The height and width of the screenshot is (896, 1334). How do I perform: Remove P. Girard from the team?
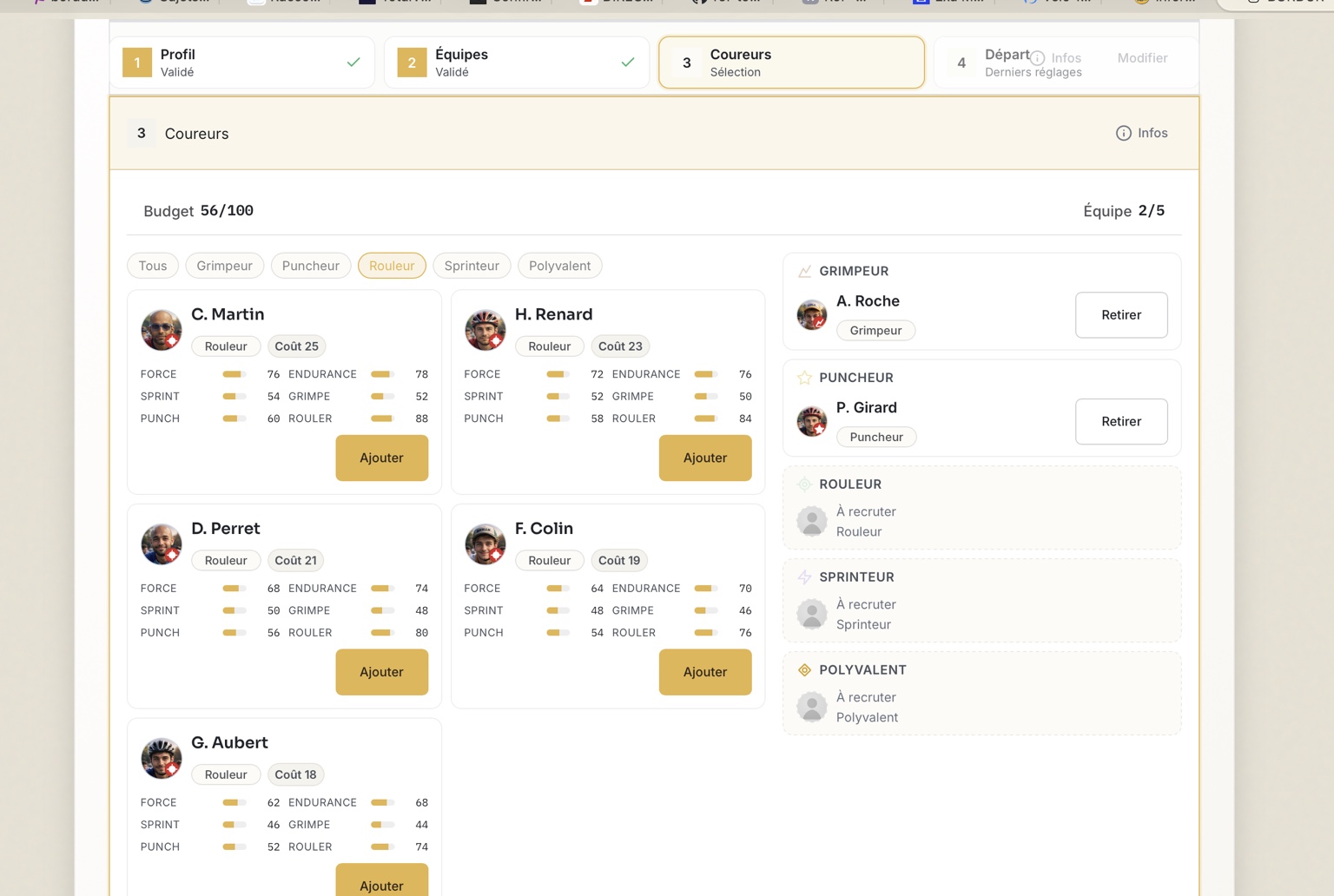click(x=1120, y=422)
